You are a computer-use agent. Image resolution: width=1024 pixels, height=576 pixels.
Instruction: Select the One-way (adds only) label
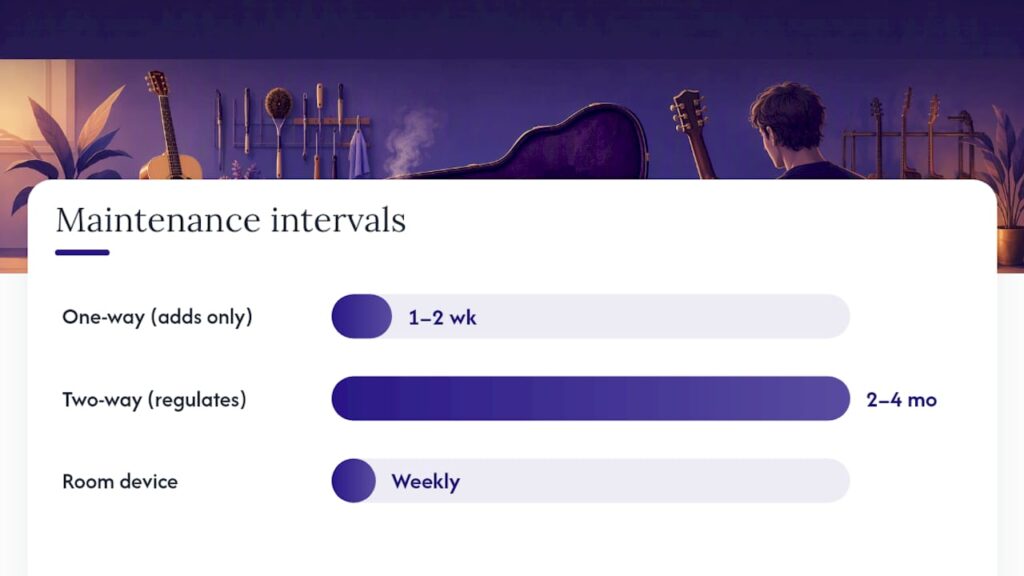point(157,317)
